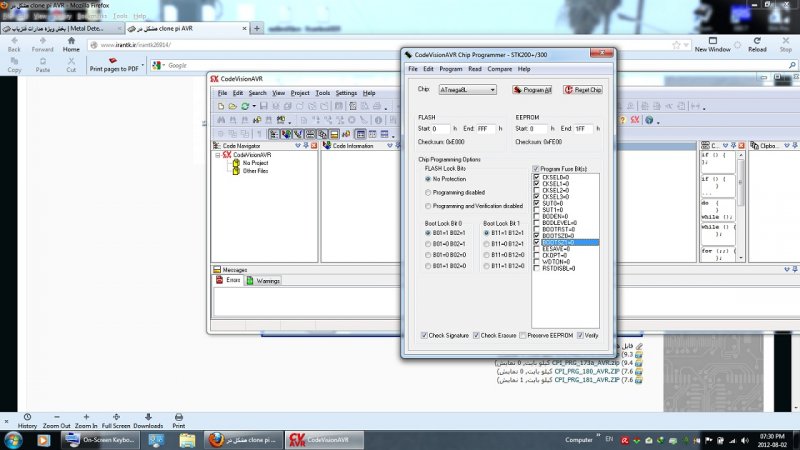Open the Program menu in Chip Programmer
Viewport: 800px width, 450px height.
pos(451,69)
